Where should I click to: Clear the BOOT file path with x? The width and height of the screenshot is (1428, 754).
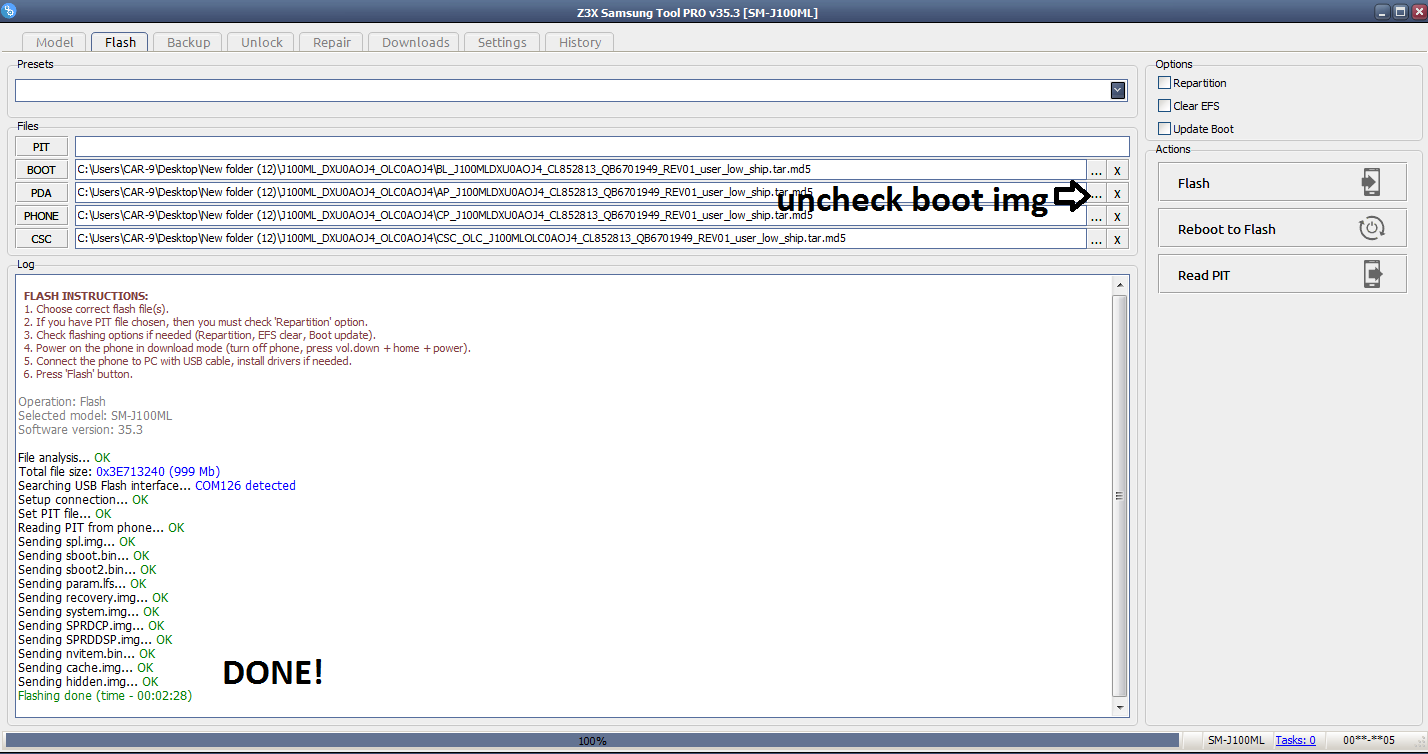[1118, 170]
